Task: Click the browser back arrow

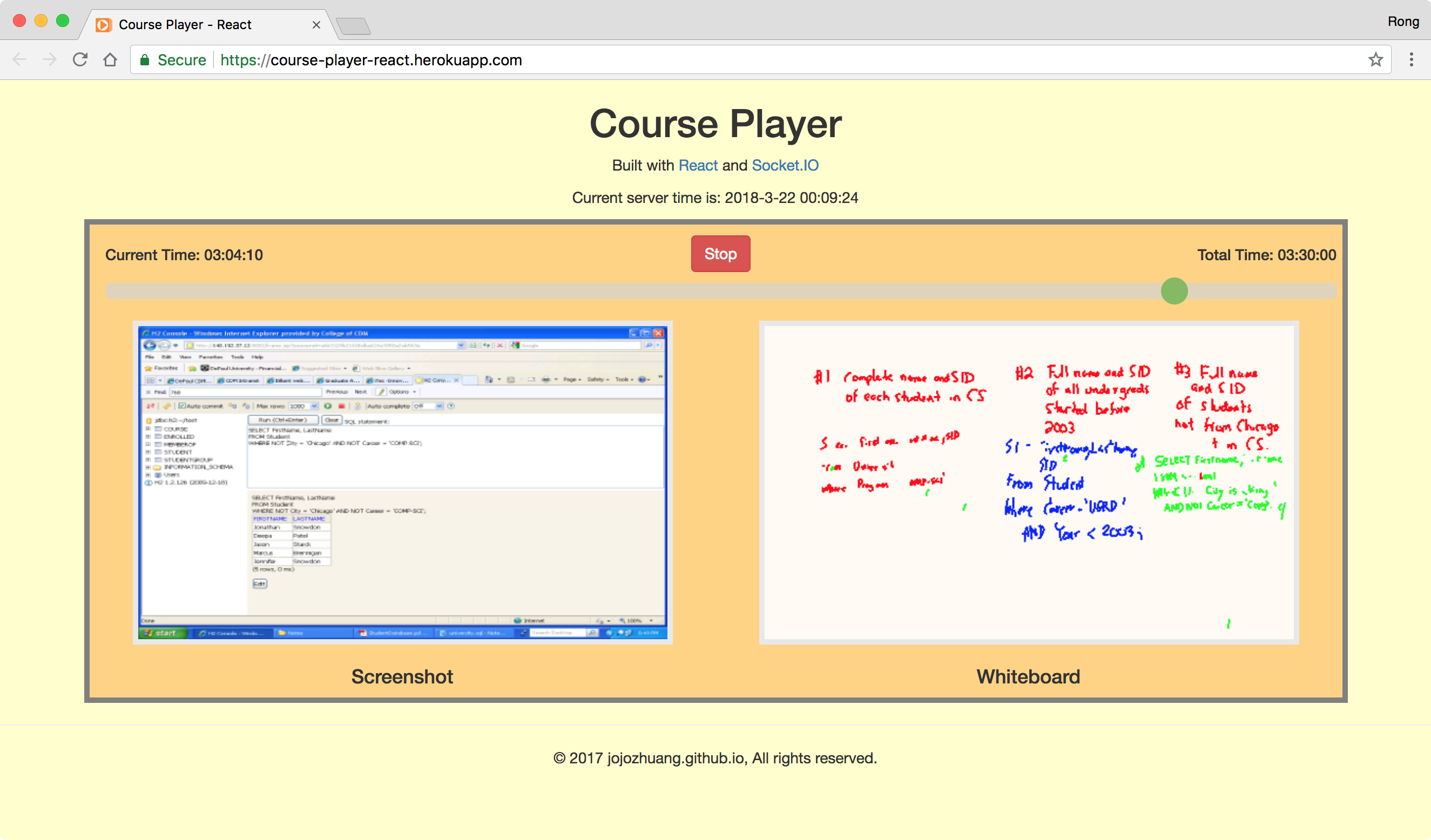Action: tap(19, 59)
